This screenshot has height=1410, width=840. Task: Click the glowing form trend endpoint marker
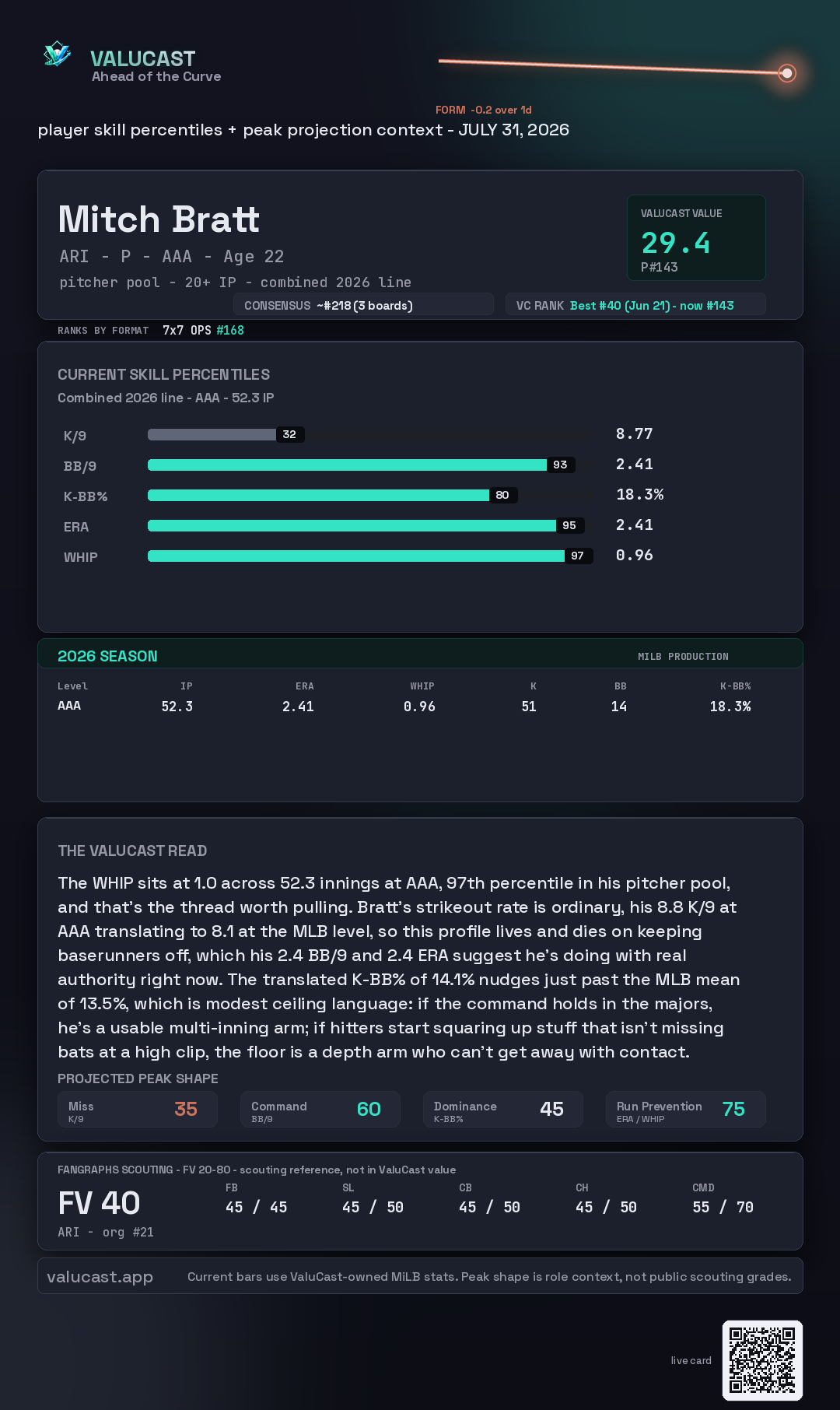[x=787, y=73]
